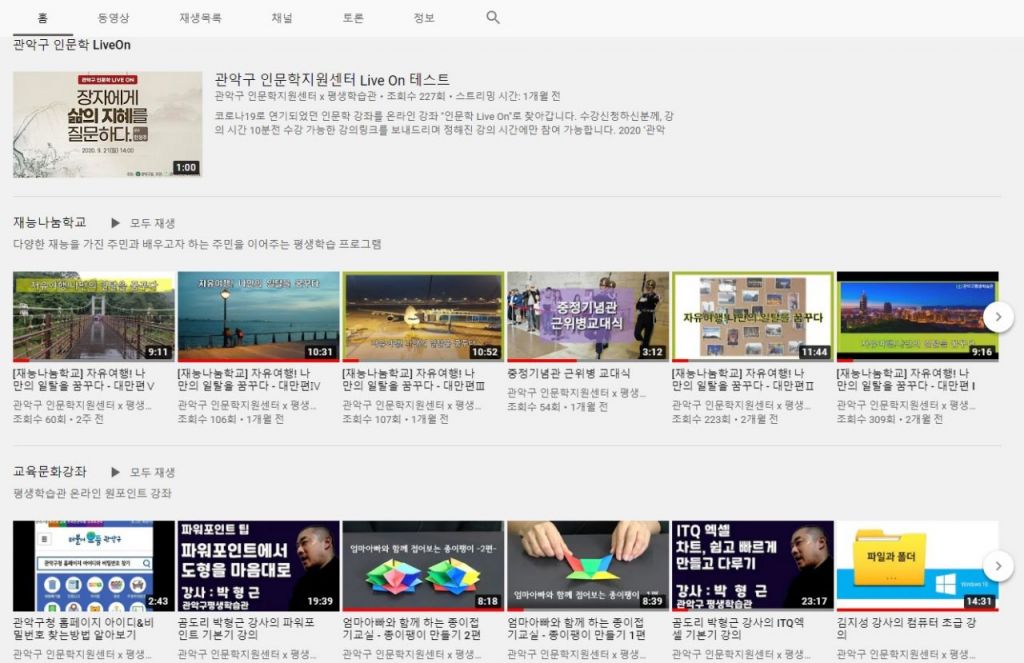The image size is (1024, 663).
Task: Open the 재능나눔학교 section heading
Action: coord(50,222)
